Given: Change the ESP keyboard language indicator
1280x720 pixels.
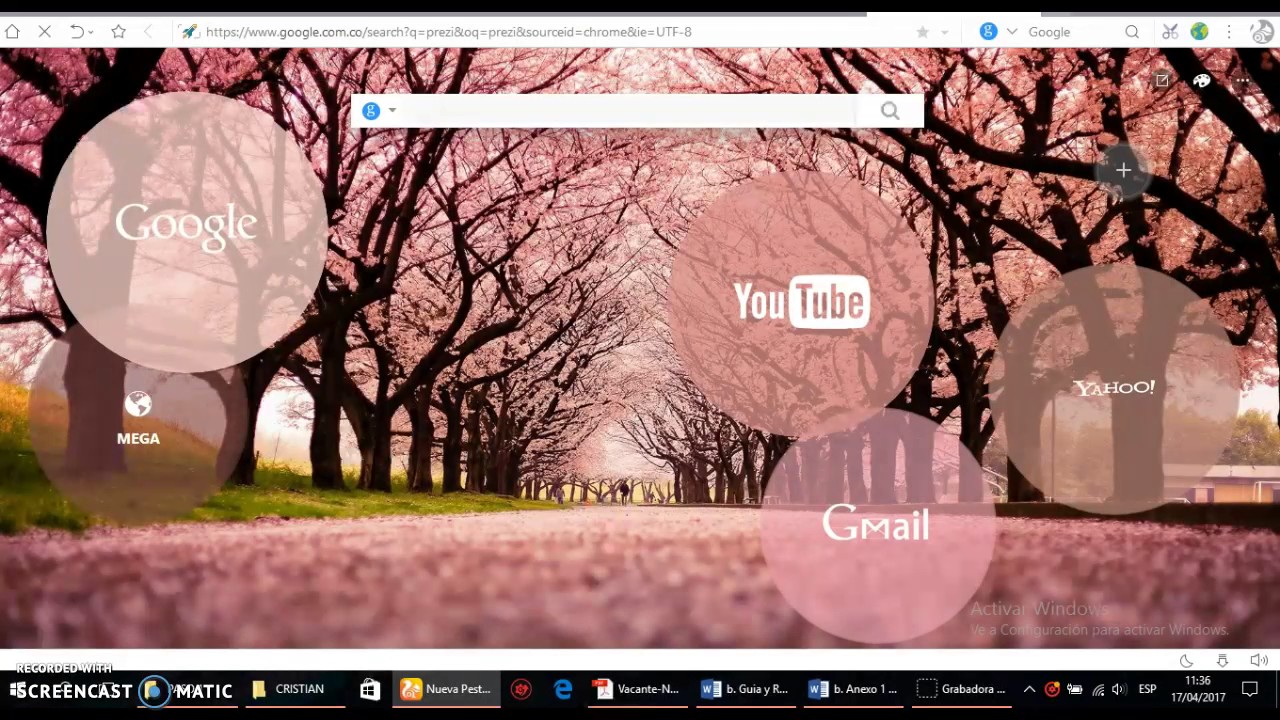Looking at the screenshot, I should point(1147,689).
